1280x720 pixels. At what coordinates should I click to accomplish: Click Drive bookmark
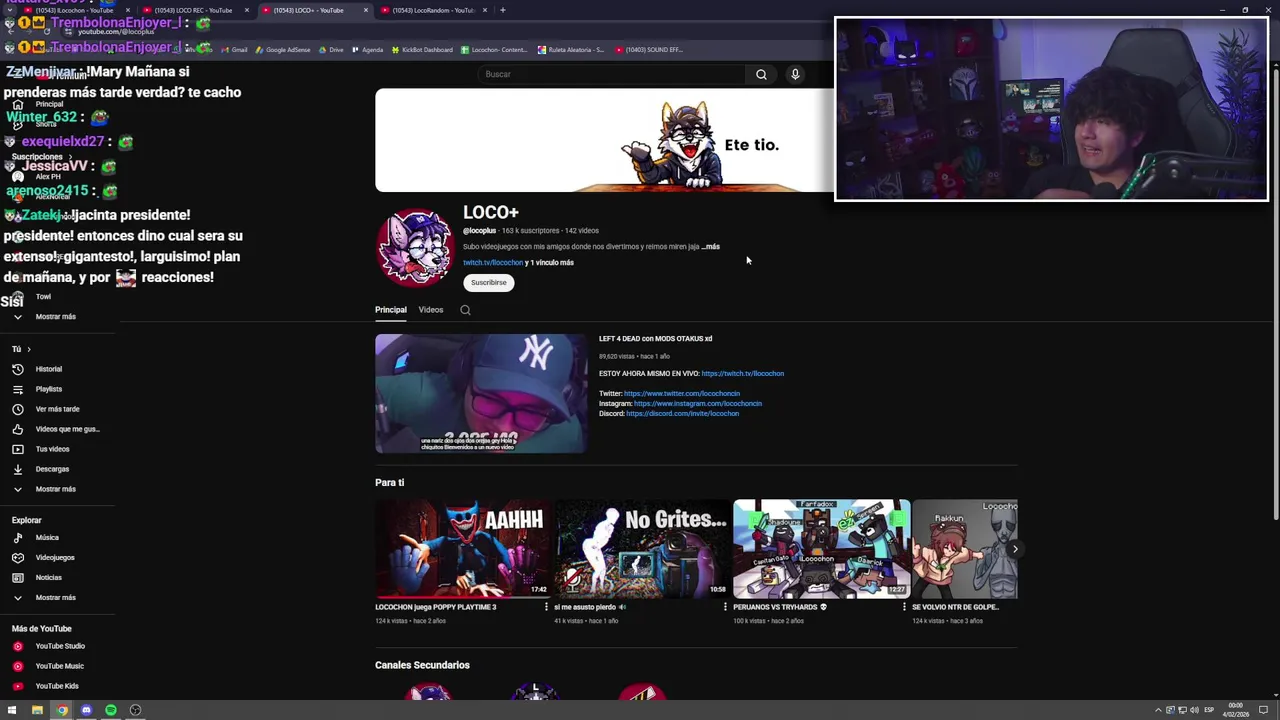coord(331,50)
